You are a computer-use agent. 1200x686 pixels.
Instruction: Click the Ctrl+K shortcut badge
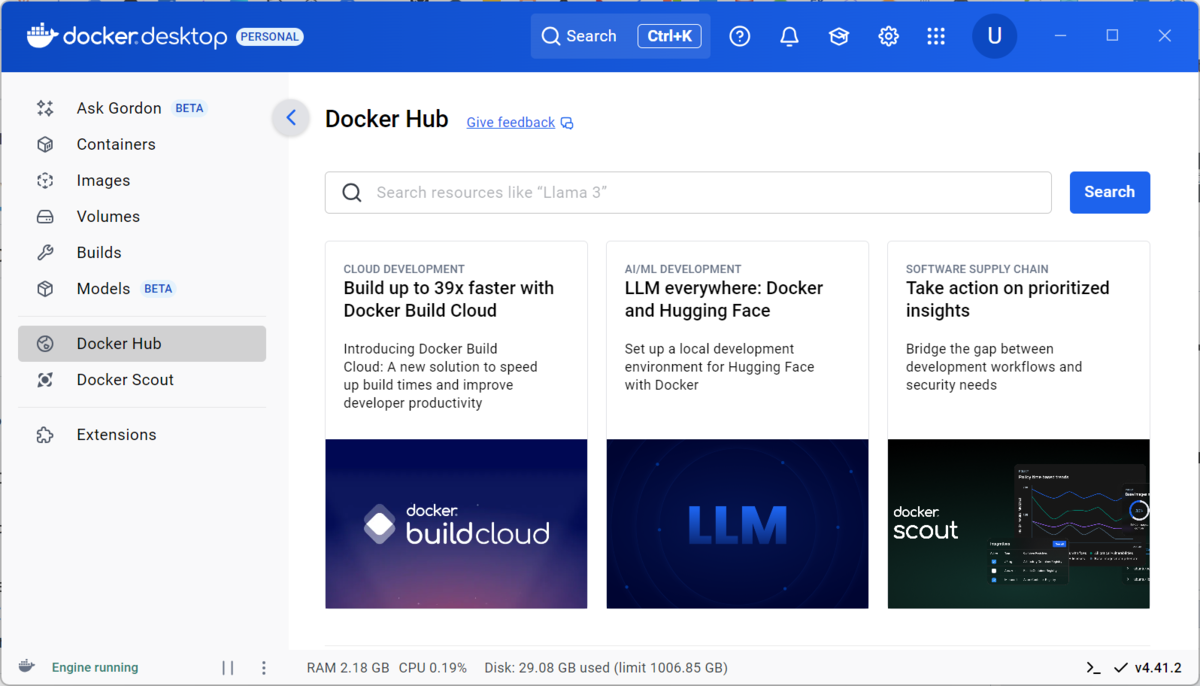point(669,36)
